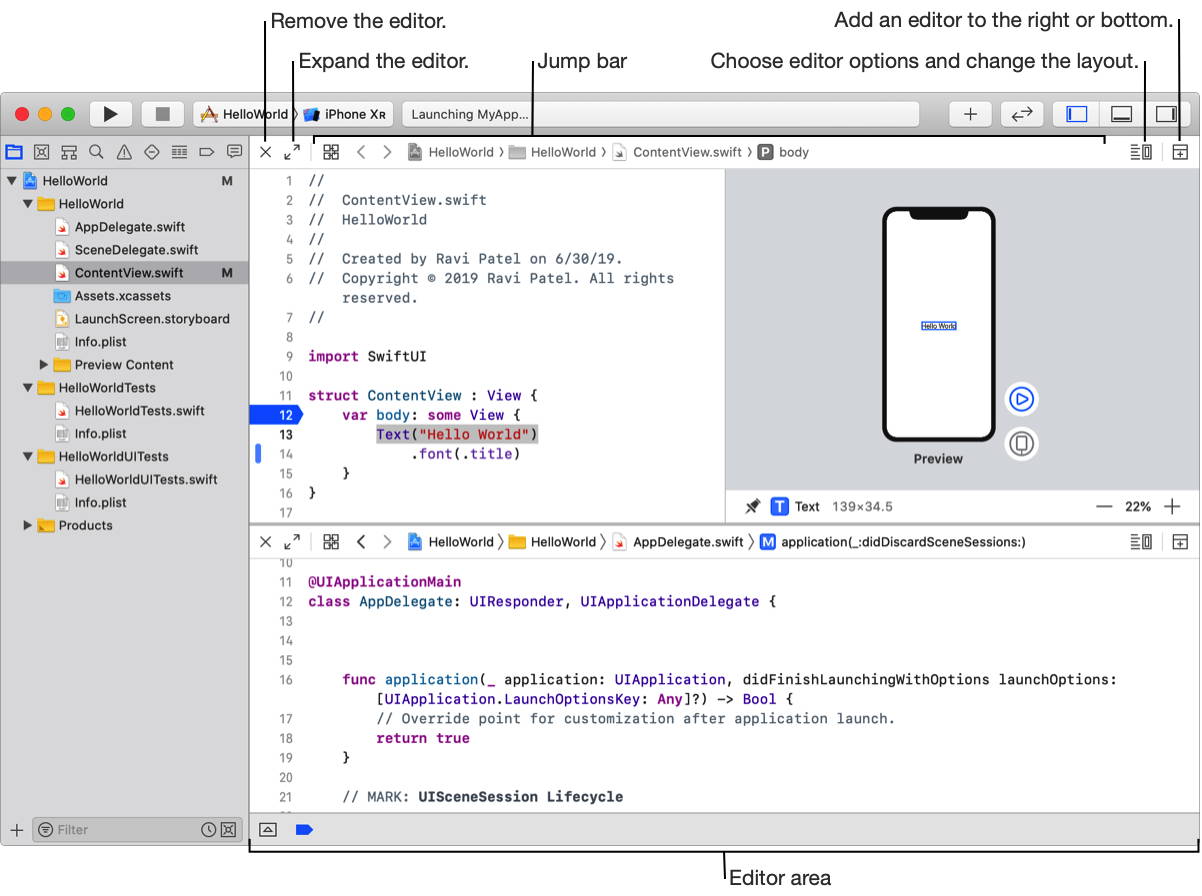This screenshot has height=896, width=1202.
Task: Click the Live Preview play button
Action: tap(1021, 399)
